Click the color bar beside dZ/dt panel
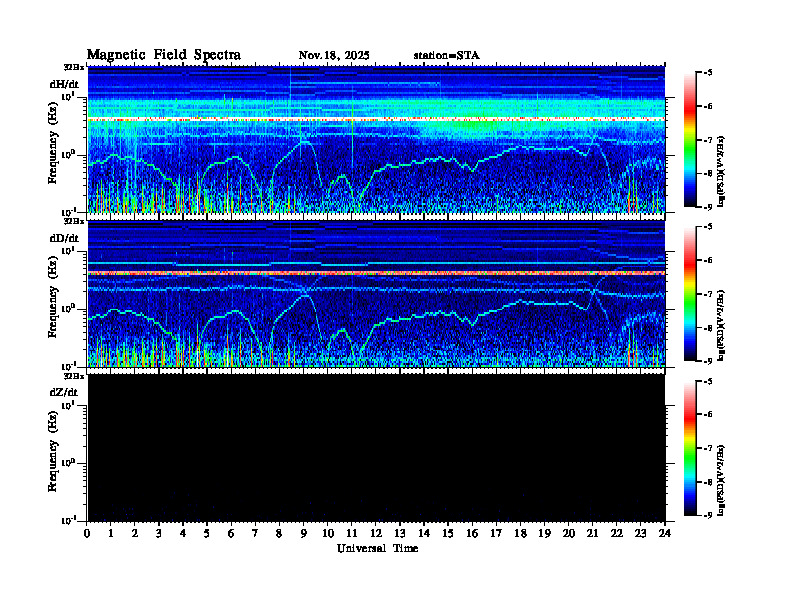Viewport: 792px width, 612px height. click(x=690, y=448)
